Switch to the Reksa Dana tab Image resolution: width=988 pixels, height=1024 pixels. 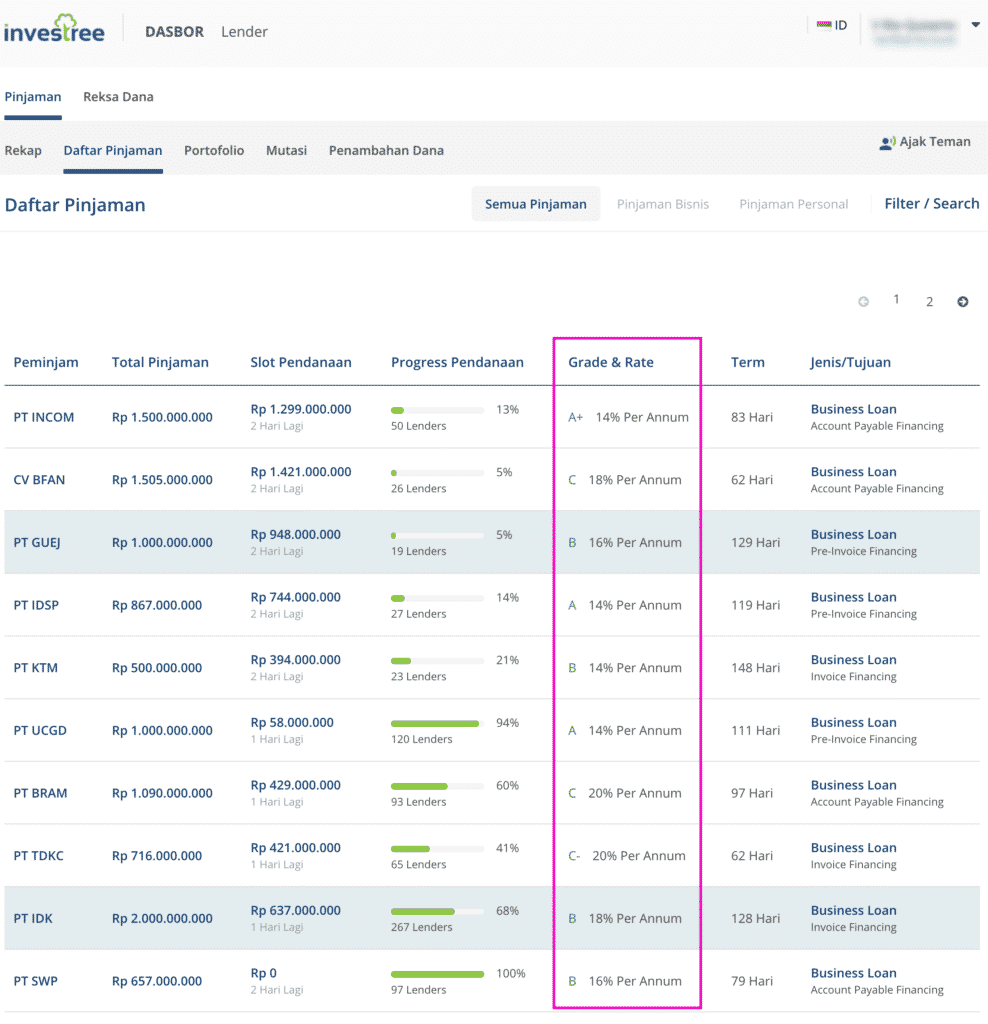pos(118,96)
